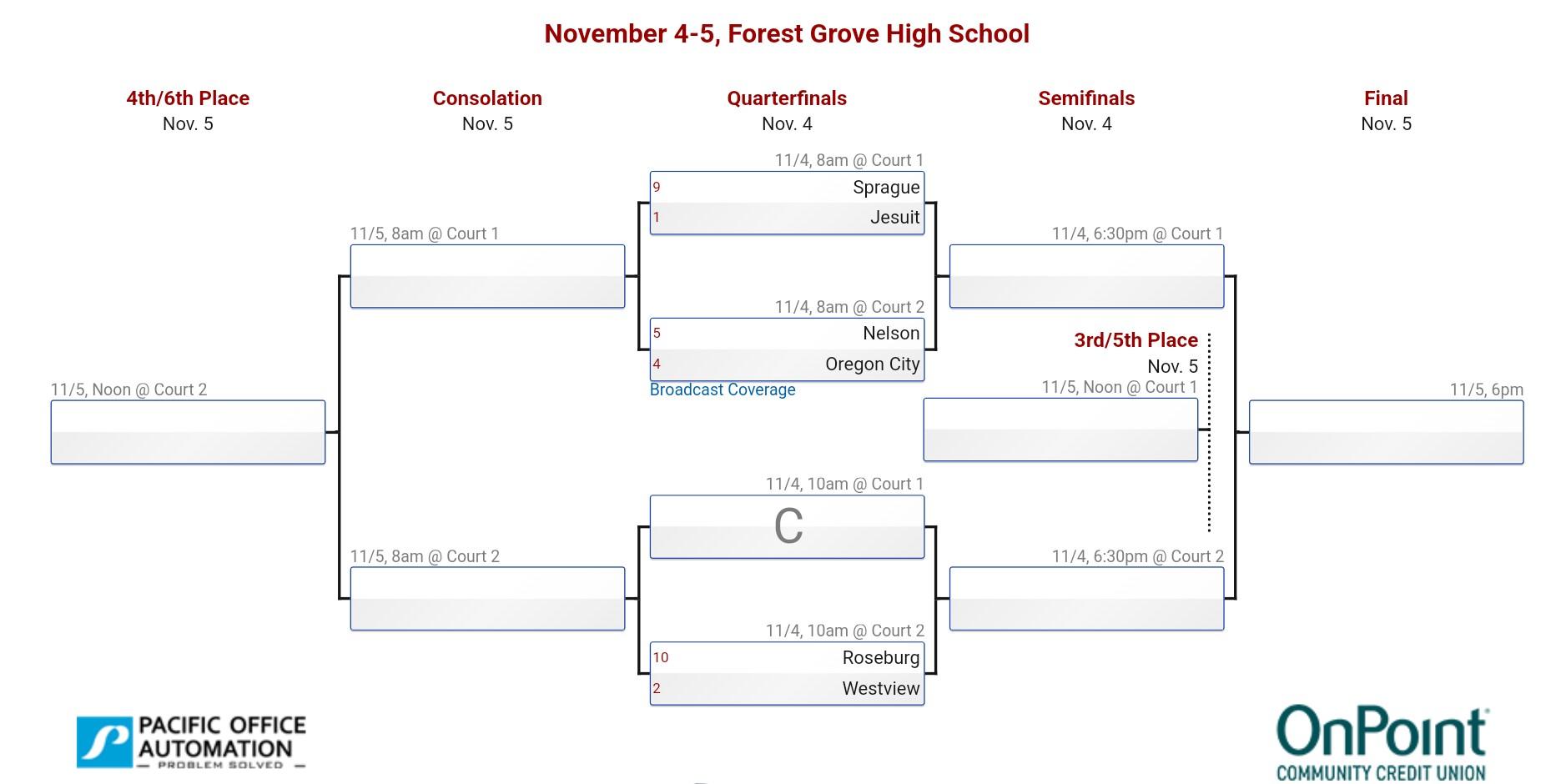This screenshot has height=784, width=1566.
Task: Click the Quarterfinals column heading
Action: [x=787, y=98]
